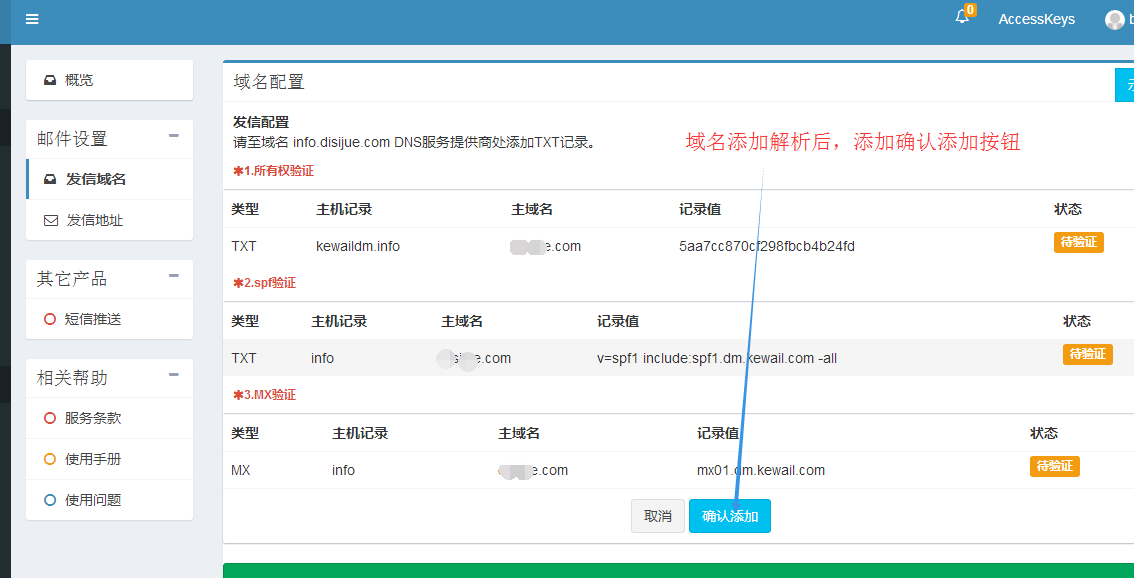Select the kewaildm.info host record
The image size is (1134, 578).
point(358,247)
